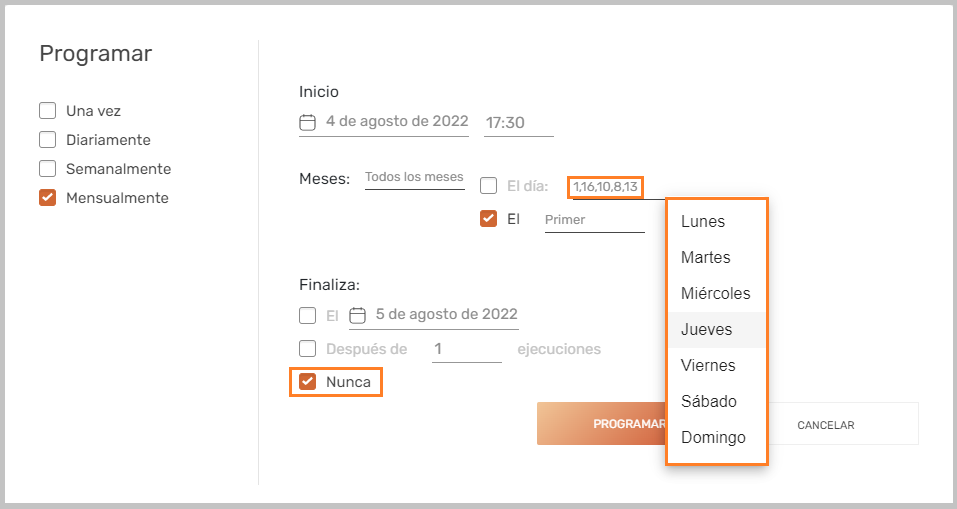The width and height of the screenshot is (957, 509).
Task: Uncheck the Nunca checkbox
Action: click(308, 382)
